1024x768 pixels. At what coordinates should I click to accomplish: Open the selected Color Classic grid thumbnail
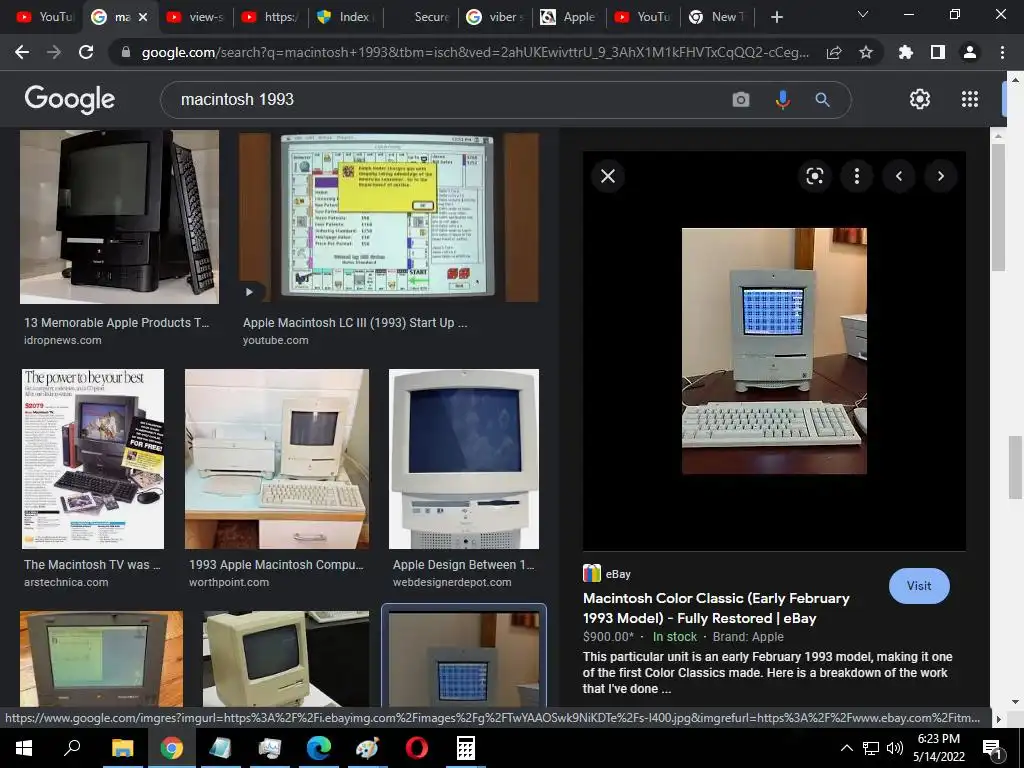tap(464, 658)
